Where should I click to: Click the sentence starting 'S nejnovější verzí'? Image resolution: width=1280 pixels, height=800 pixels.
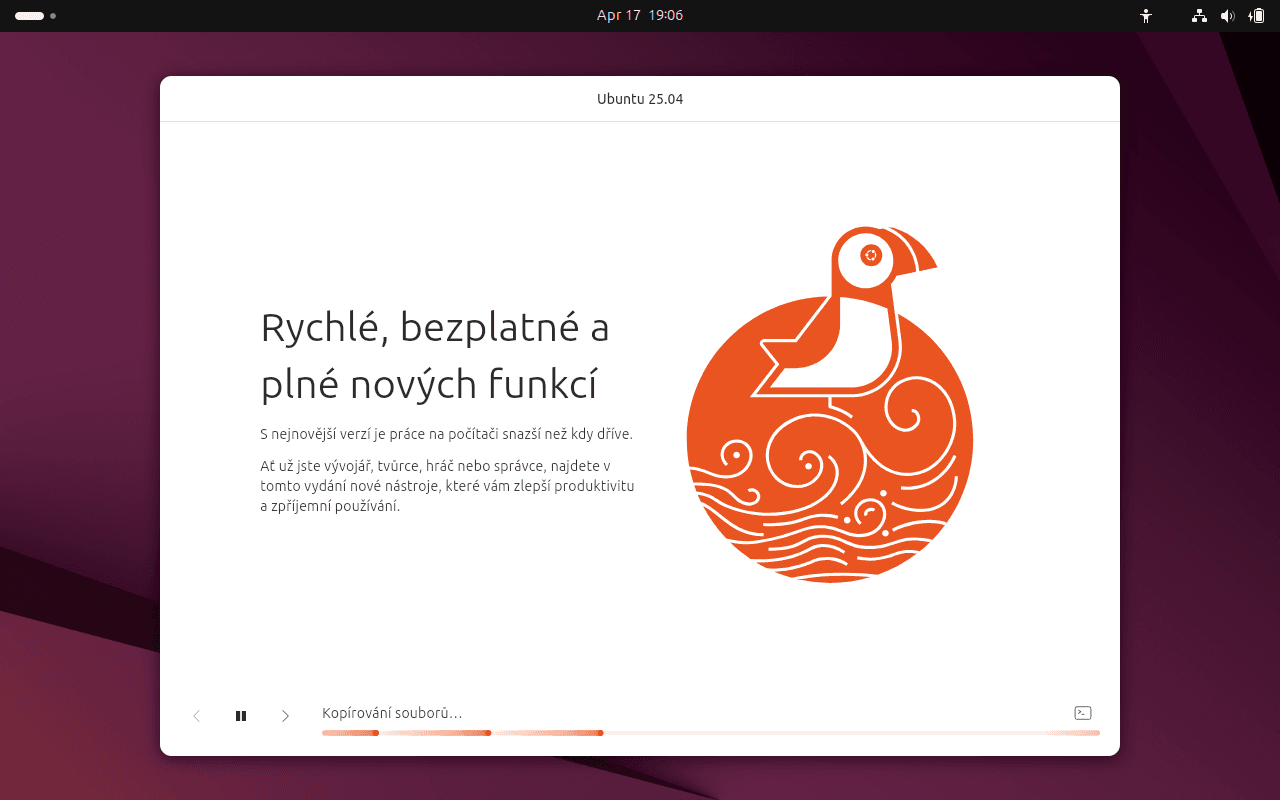(x=447, y=434)
